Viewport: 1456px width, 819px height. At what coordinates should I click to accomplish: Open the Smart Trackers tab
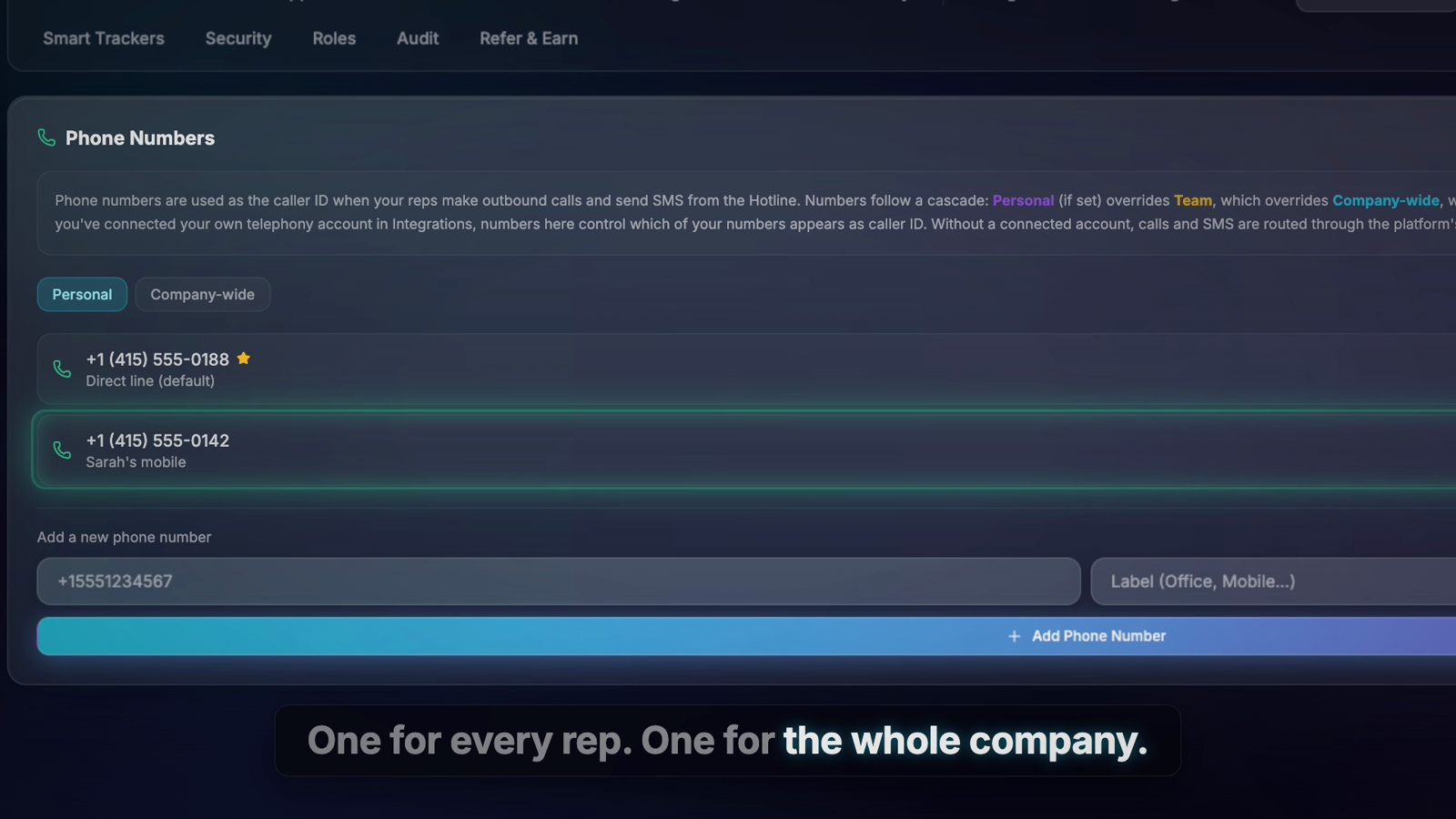point(104,38)
